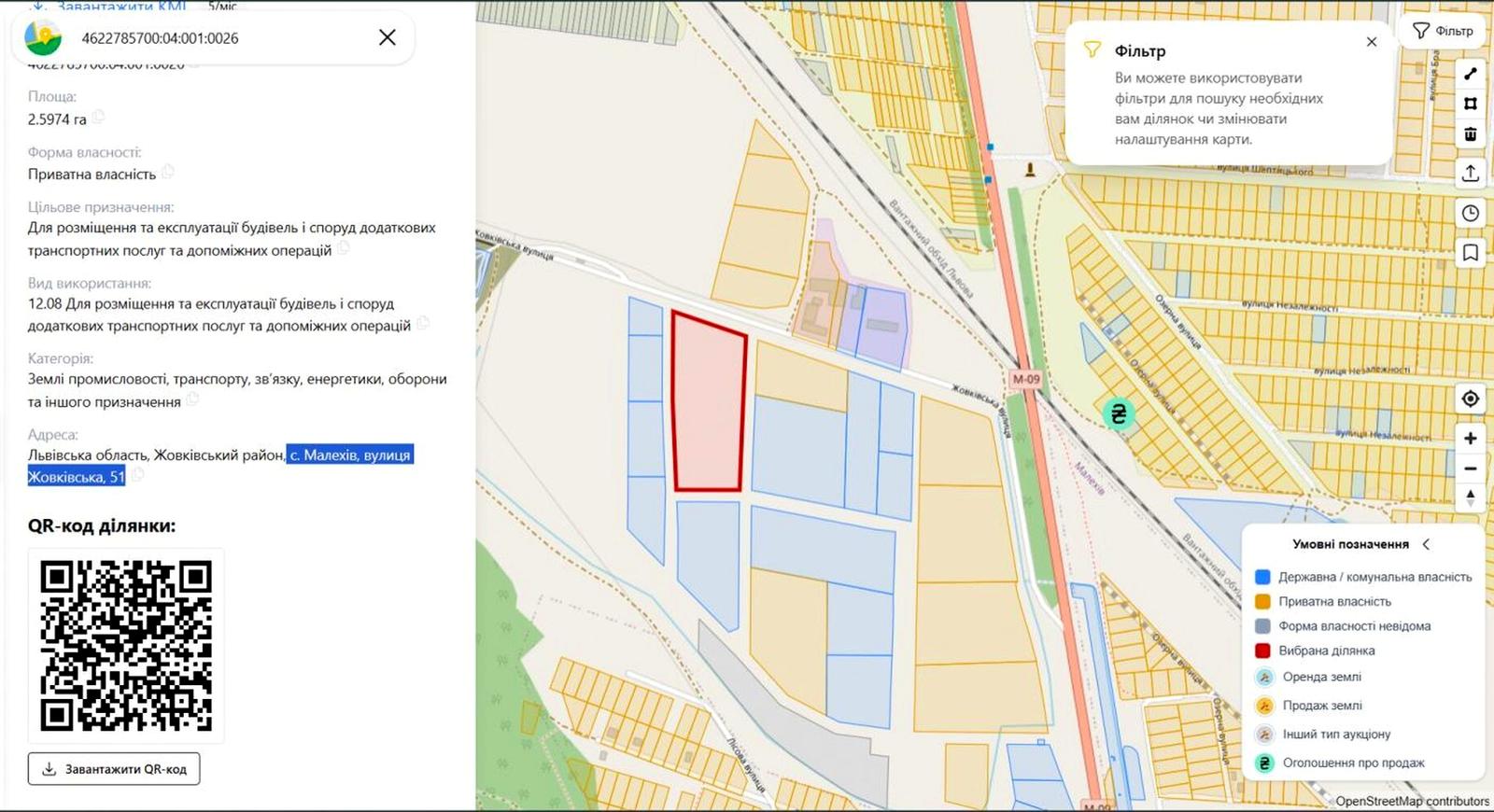Clear the cadastral number search field
This screenshot has height=812, width=1494.
pyautogui.click(x=387, y=37)
